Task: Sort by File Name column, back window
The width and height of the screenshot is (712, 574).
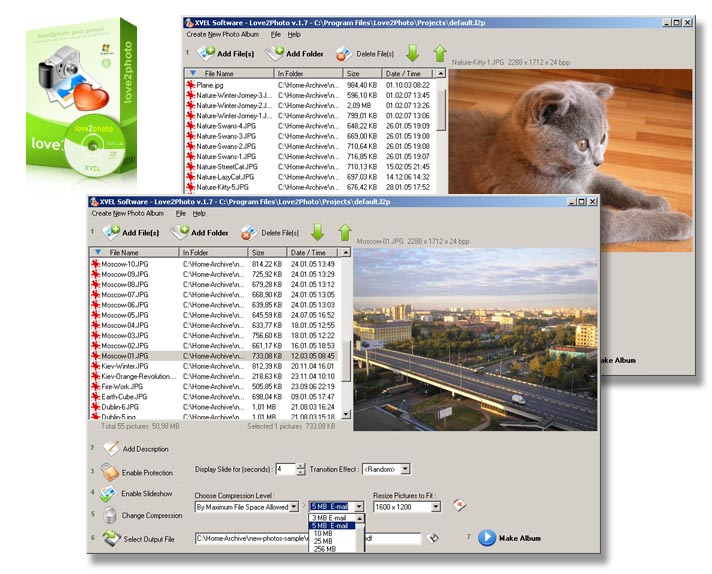Action: (229, 74)
